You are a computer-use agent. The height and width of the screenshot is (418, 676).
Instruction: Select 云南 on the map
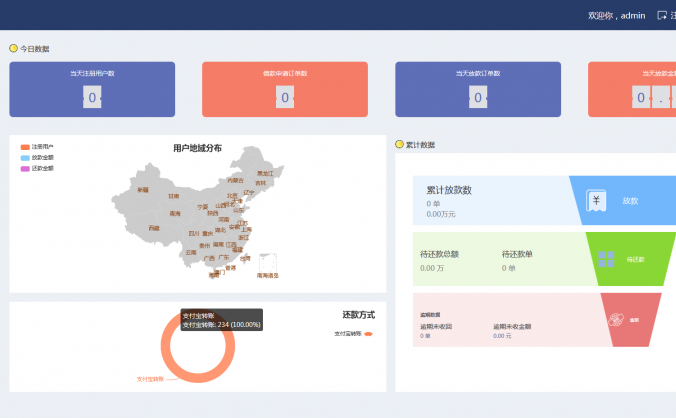(191, 253)
